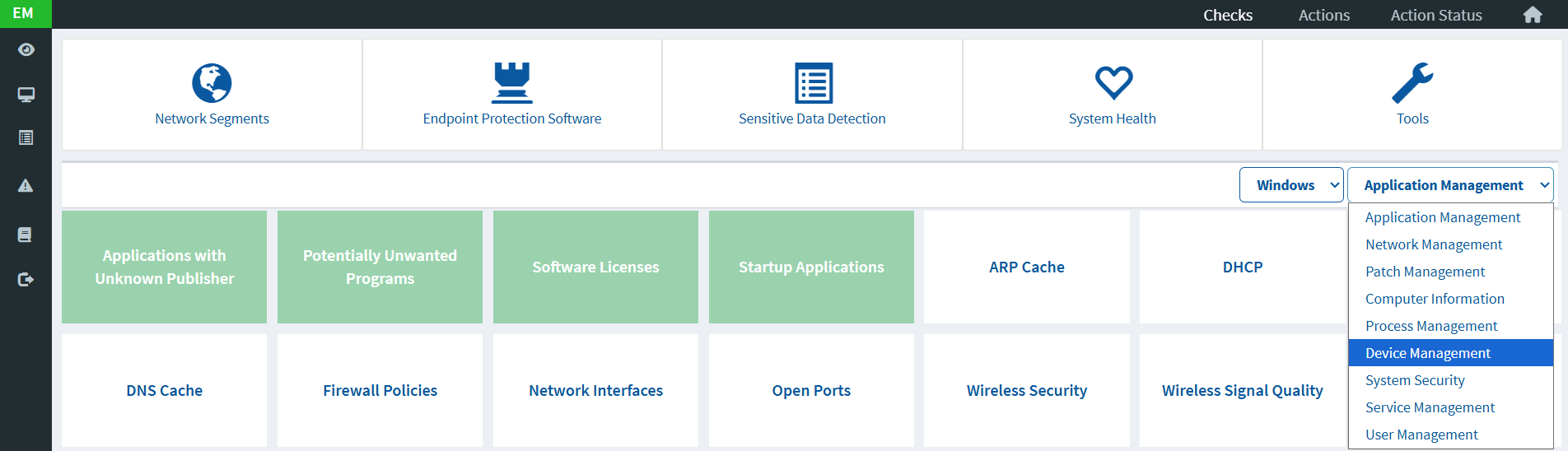
Task: Click the home icon in top bar
Action: click(x=1532, y=15)
